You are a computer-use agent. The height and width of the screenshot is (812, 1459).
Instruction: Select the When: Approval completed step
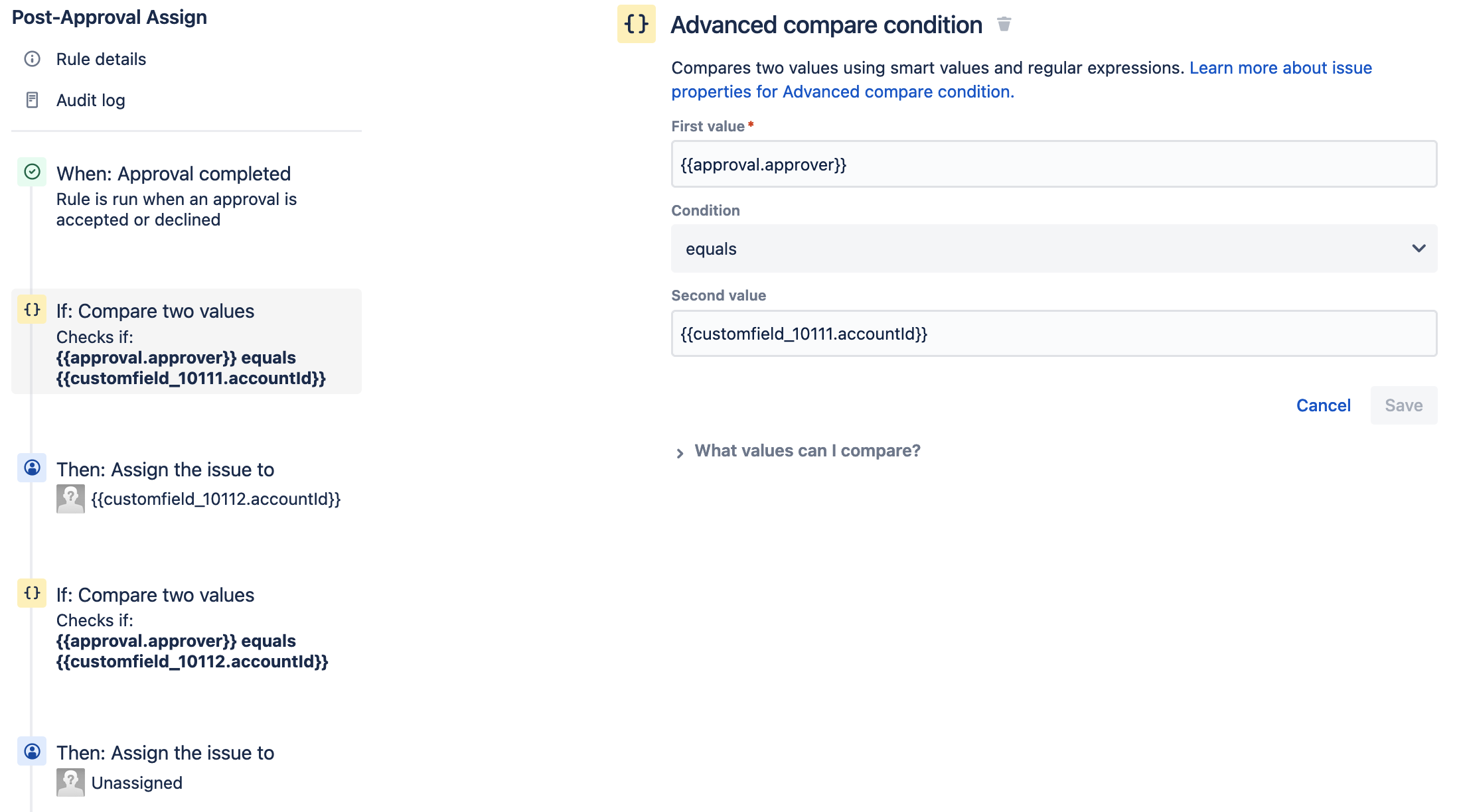pos(173,174)
